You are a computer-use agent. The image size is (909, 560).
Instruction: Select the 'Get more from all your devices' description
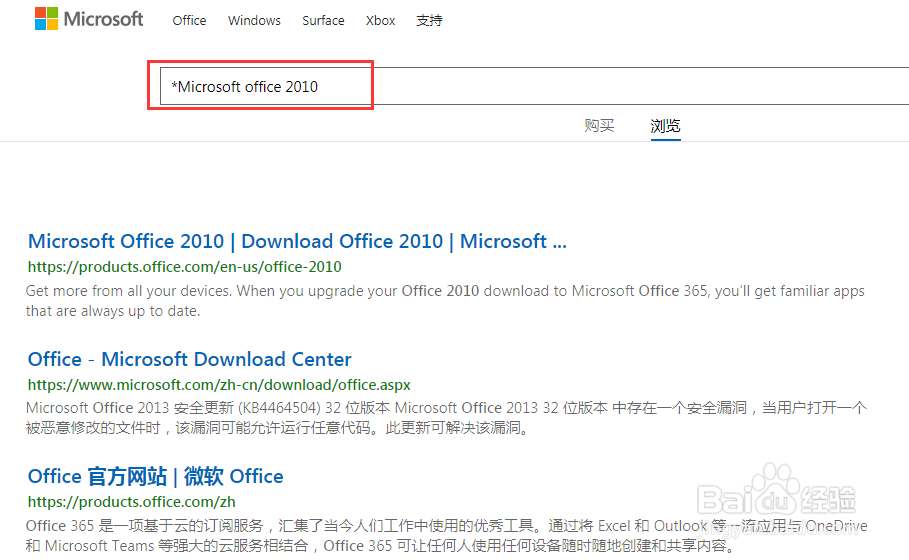[445, 301]
